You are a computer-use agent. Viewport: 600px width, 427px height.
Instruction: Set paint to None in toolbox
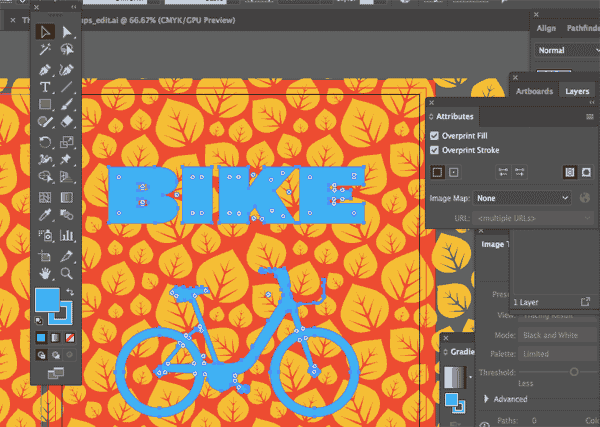[70, 337]
